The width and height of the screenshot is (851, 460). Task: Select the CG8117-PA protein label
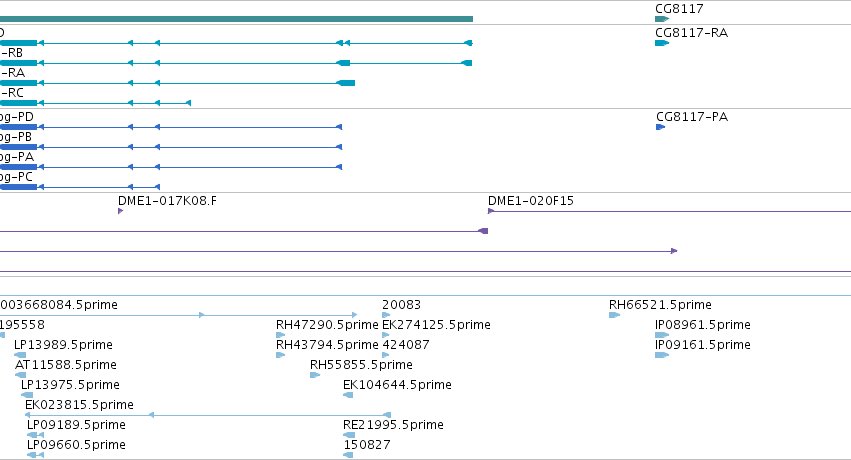click(692, 117)
